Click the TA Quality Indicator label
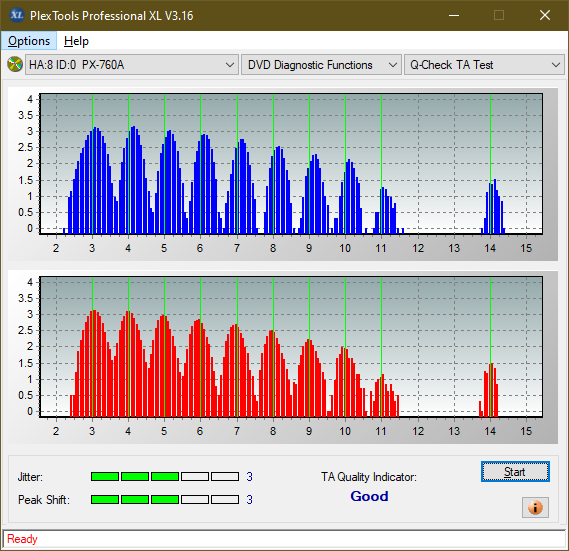569x551 pixels. pos(369,477)
